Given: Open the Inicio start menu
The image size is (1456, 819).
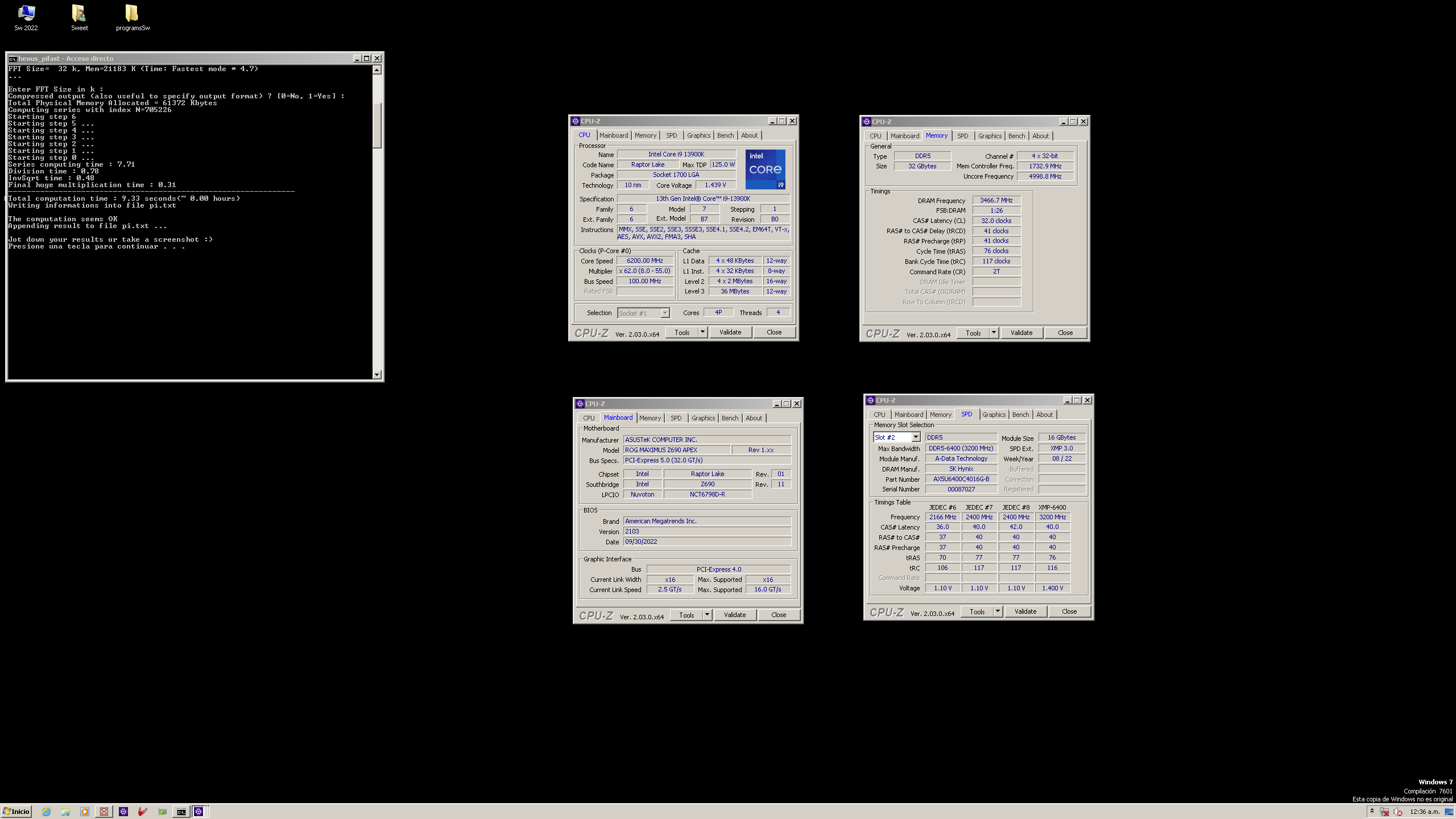Looking at the screenshot, I should [16, 812].
